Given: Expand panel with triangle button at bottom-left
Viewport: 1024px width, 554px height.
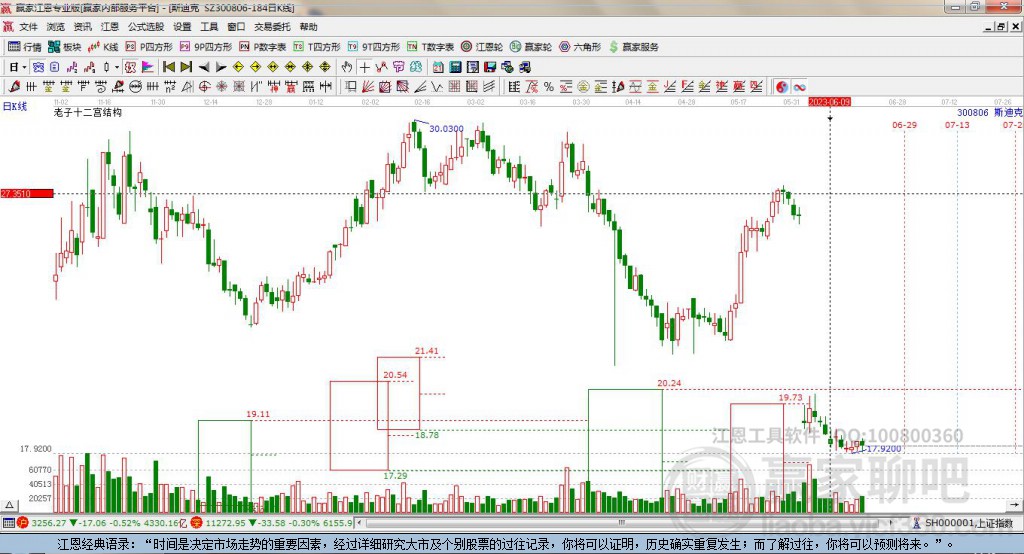Looking at the screenshot, I should click(9, 505).
